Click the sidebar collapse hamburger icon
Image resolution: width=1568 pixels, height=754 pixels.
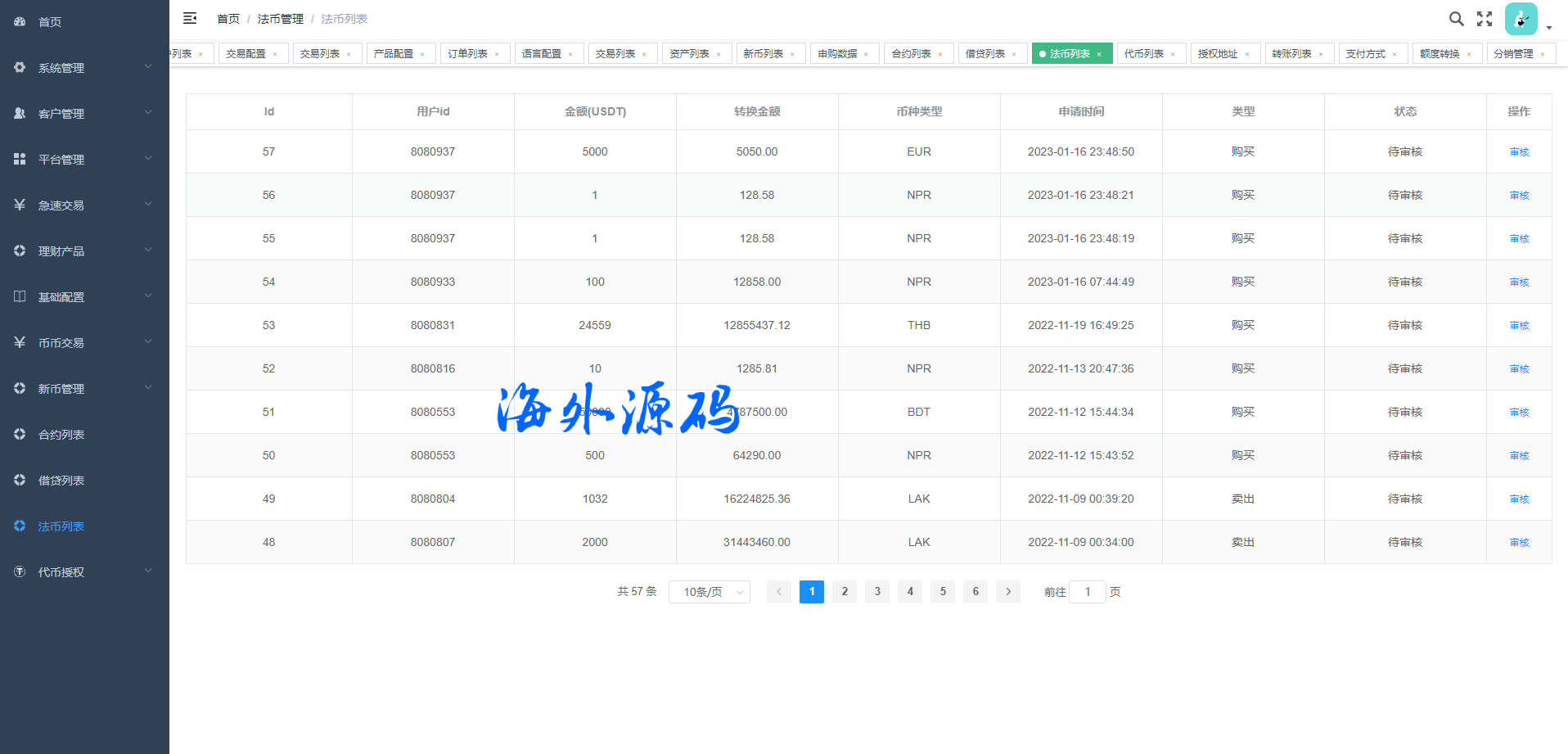click(190, 18)
